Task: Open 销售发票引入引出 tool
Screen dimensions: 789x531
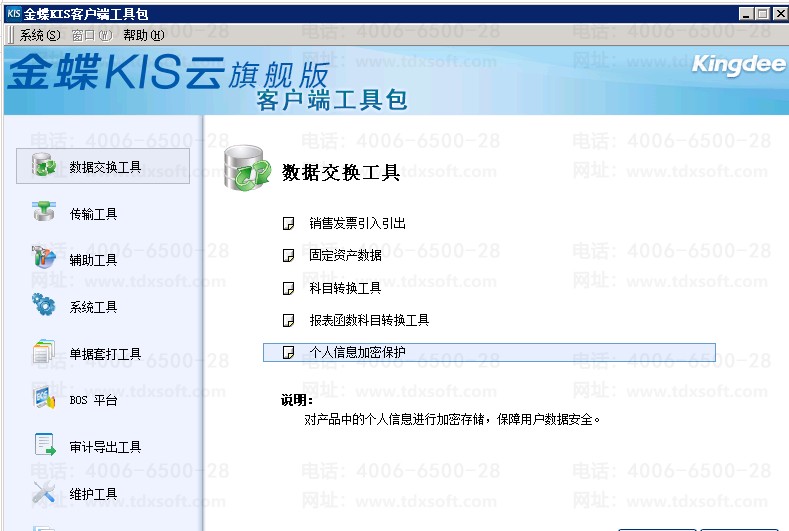Action: [x=357, y=224]
